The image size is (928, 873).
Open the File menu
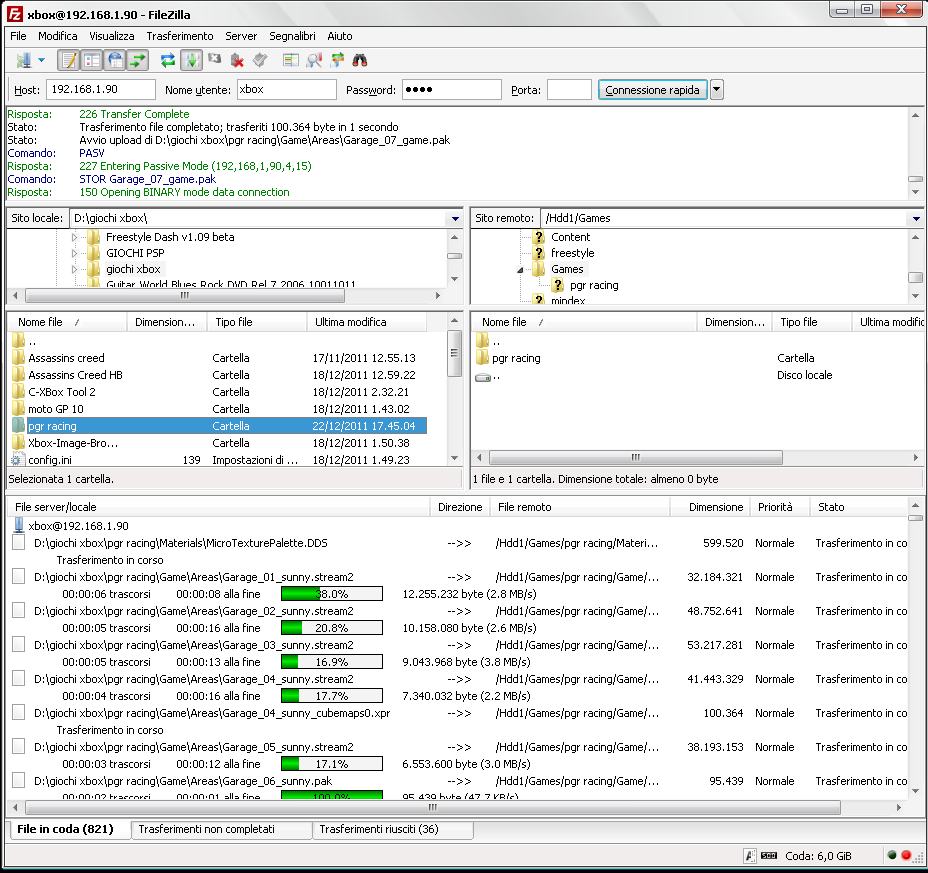coord(18,36)
